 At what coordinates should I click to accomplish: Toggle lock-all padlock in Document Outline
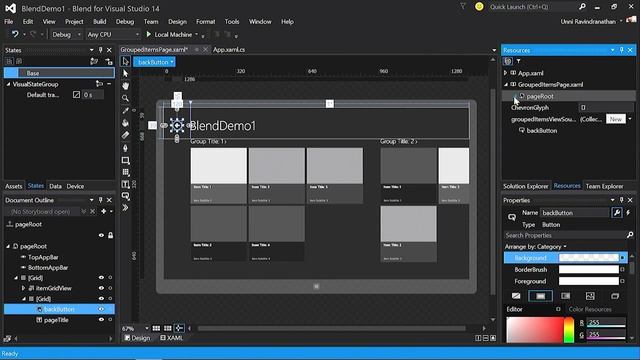110,236
